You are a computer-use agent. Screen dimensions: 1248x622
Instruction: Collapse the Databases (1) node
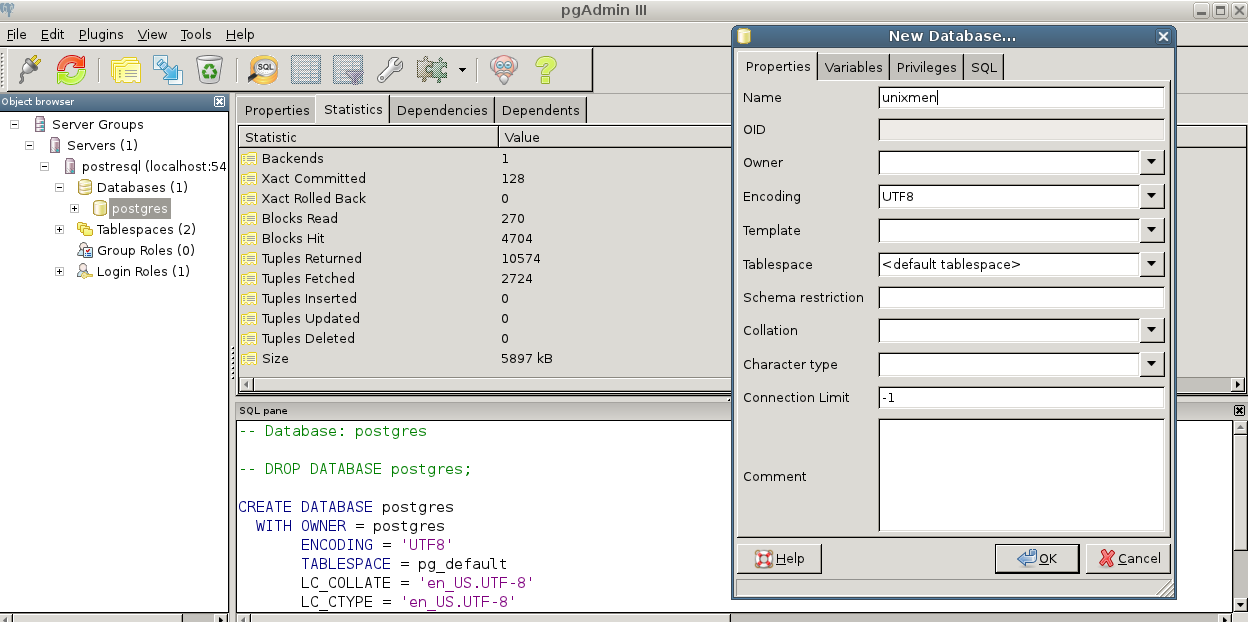coord(60,187)
